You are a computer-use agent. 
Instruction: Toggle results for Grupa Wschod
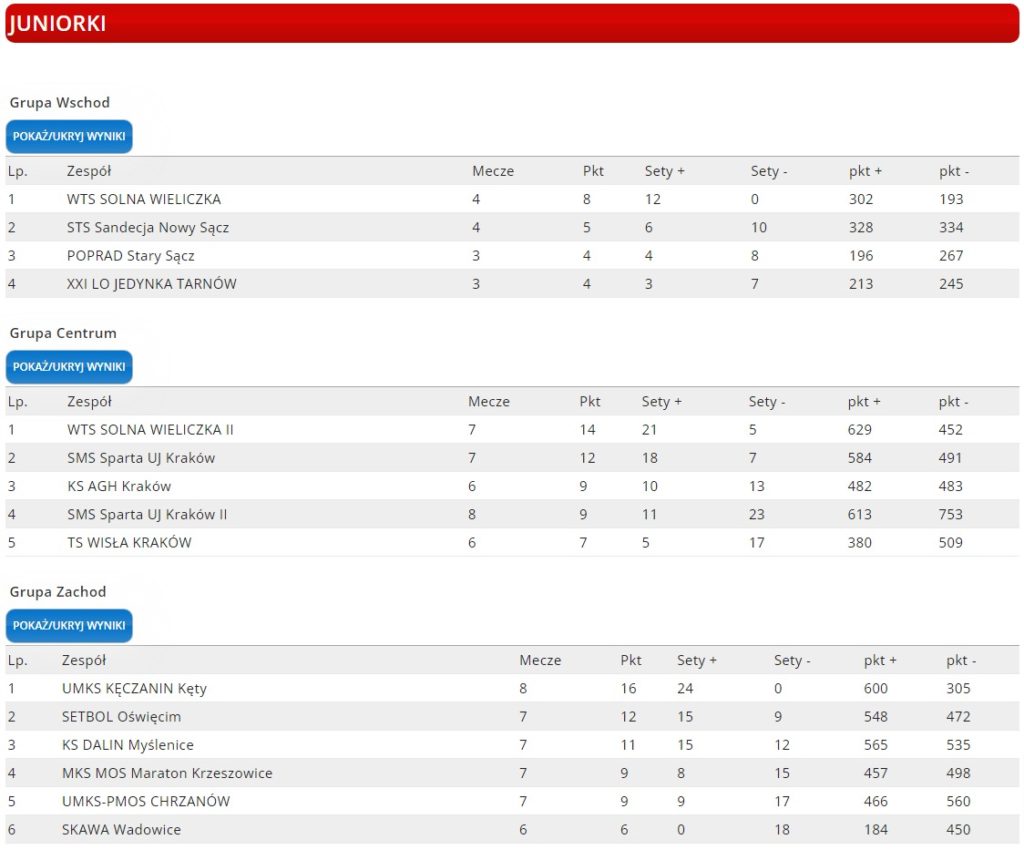pyautogui.click(x=69, y=136)
